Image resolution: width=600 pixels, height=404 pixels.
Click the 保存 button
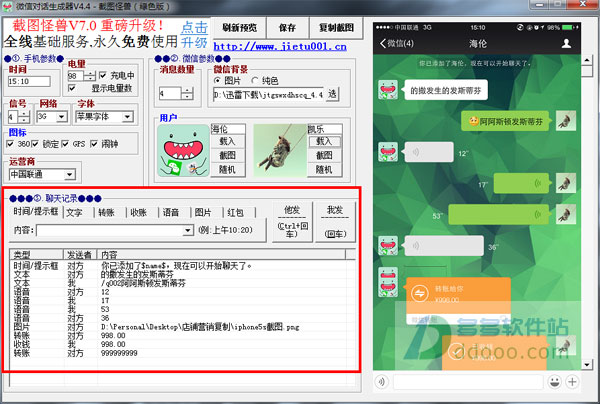point(287,28)
